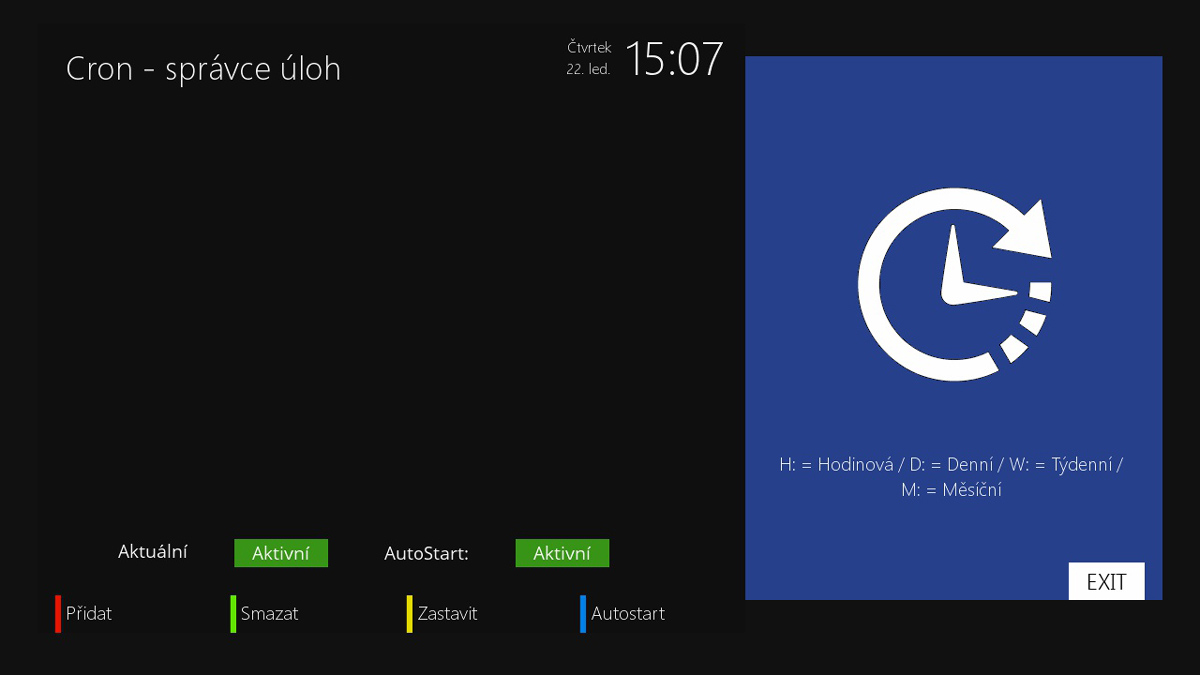Screen dimensions: 1200x675
Task: Select the Autostart button label
Action: click(x=628, y=614)
